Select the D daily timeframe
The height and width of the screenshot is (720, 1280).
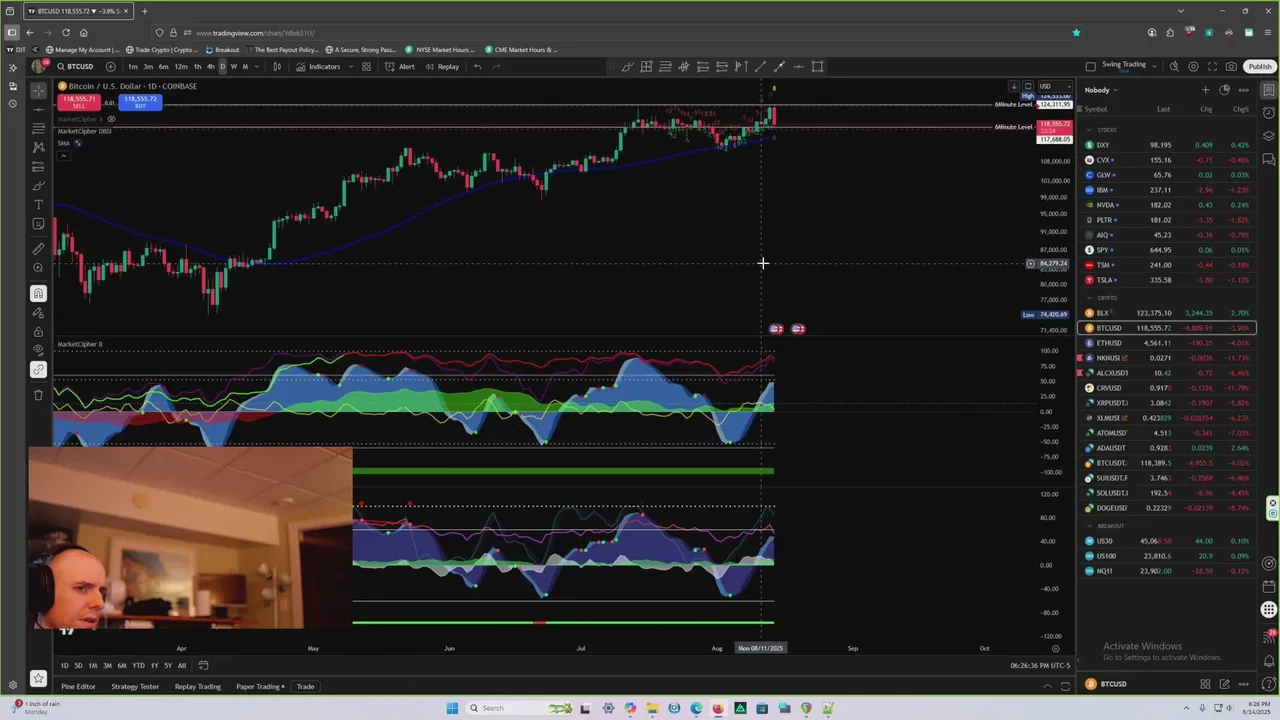222,67
